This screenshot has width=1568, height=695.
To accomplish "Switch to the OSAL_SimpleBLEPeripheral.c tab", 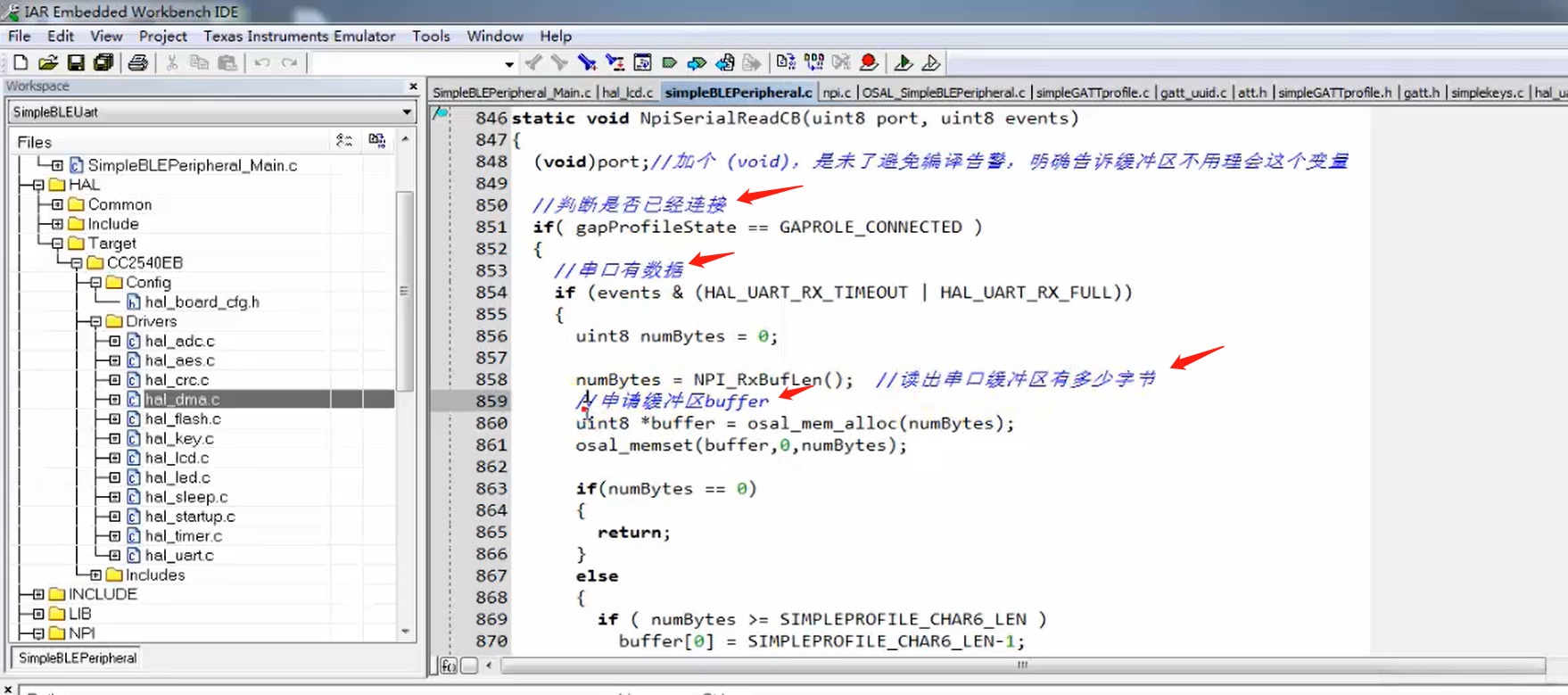I will tap(944, 93).
